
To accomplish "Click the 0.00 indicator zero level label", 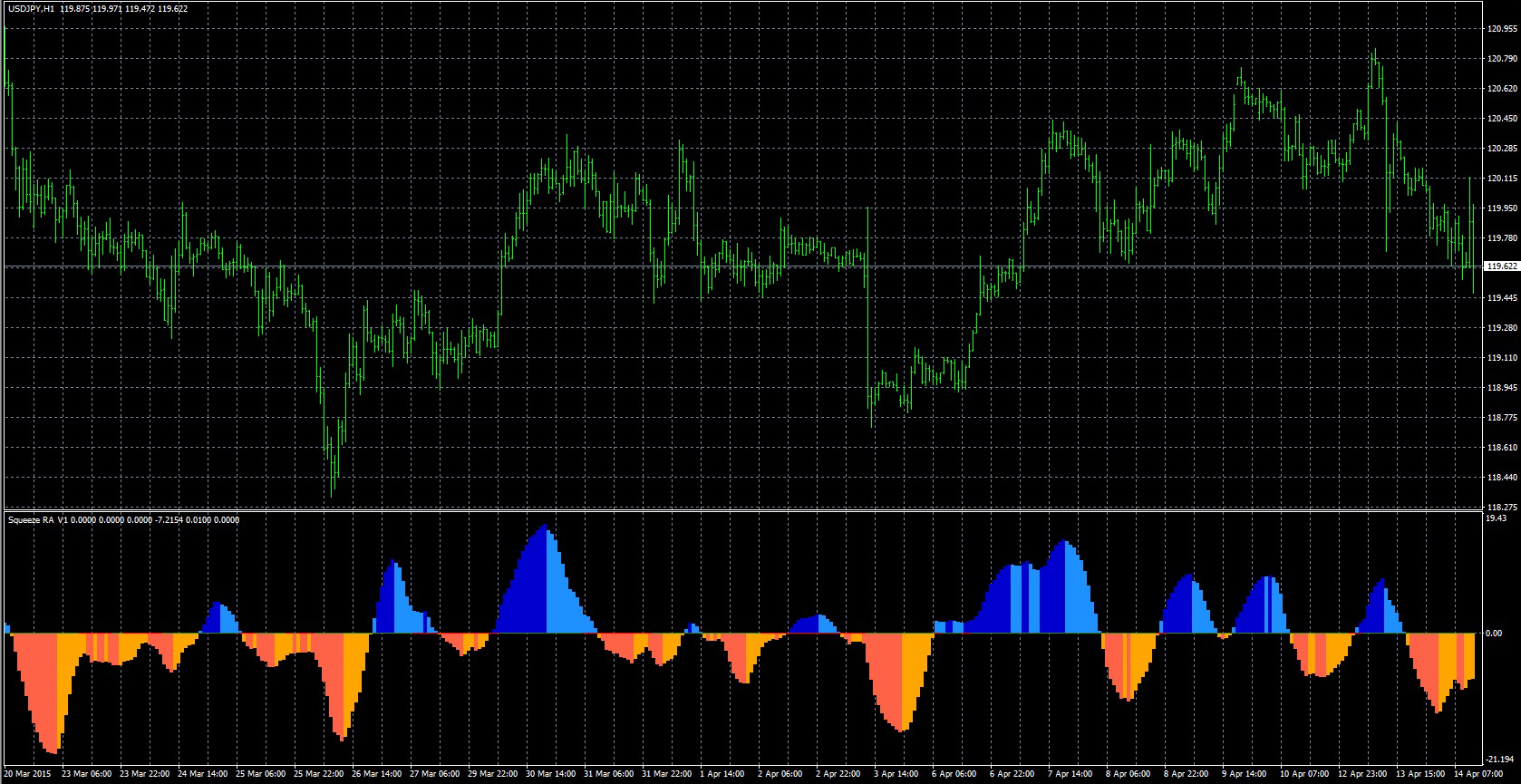I will pos(1494,634).
